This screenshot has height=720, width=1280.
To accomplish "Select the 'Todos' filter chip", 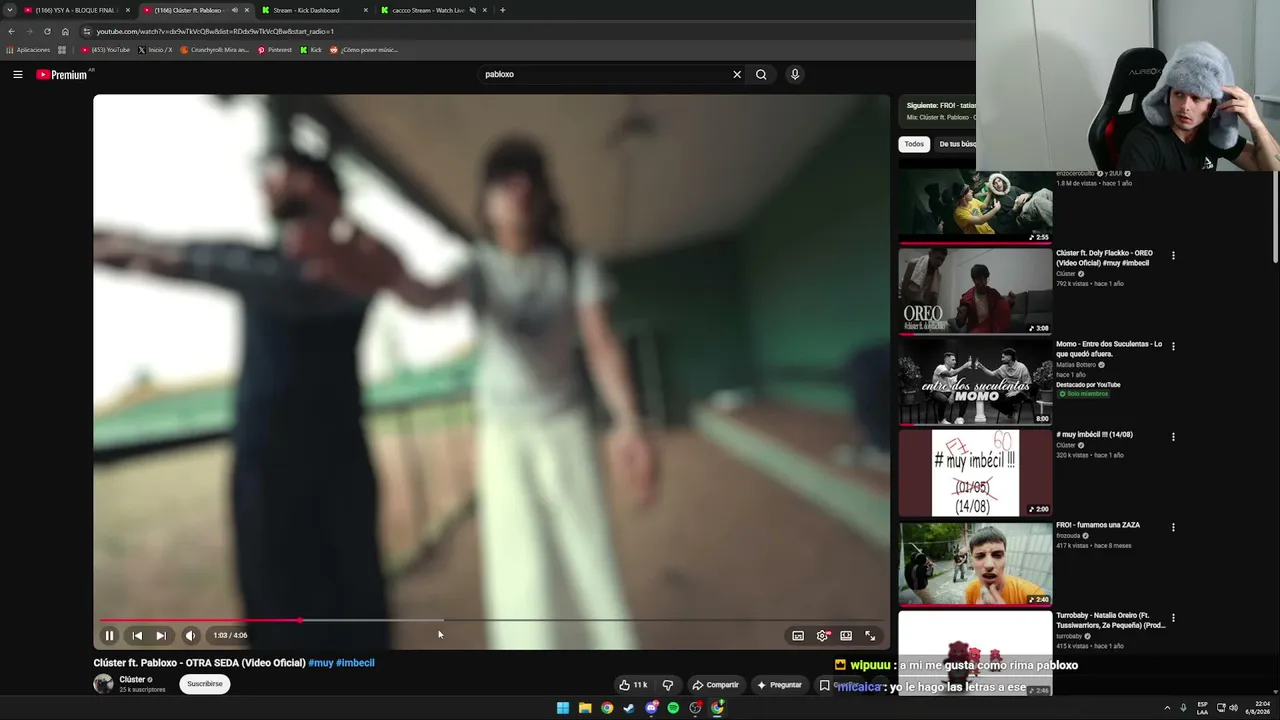I will pyautogui.click(x=914, y=144).
